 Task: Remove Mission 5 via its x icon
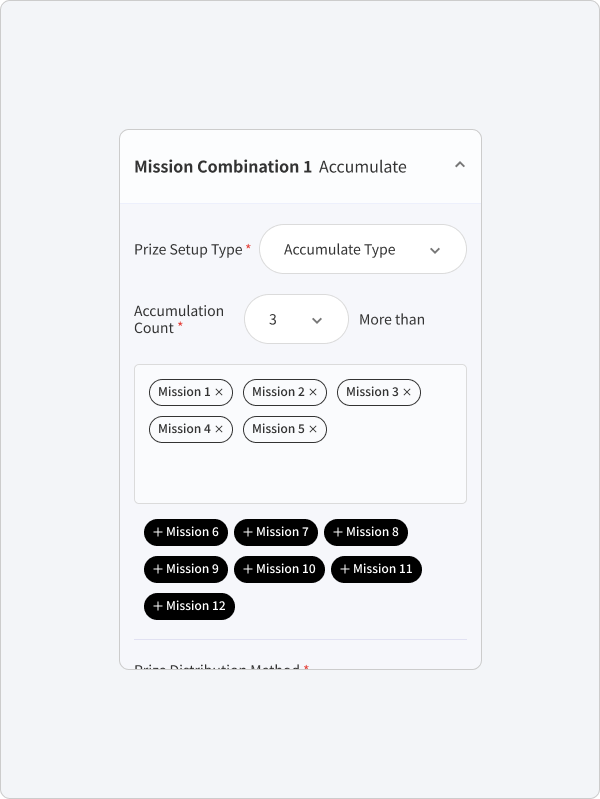313,430
